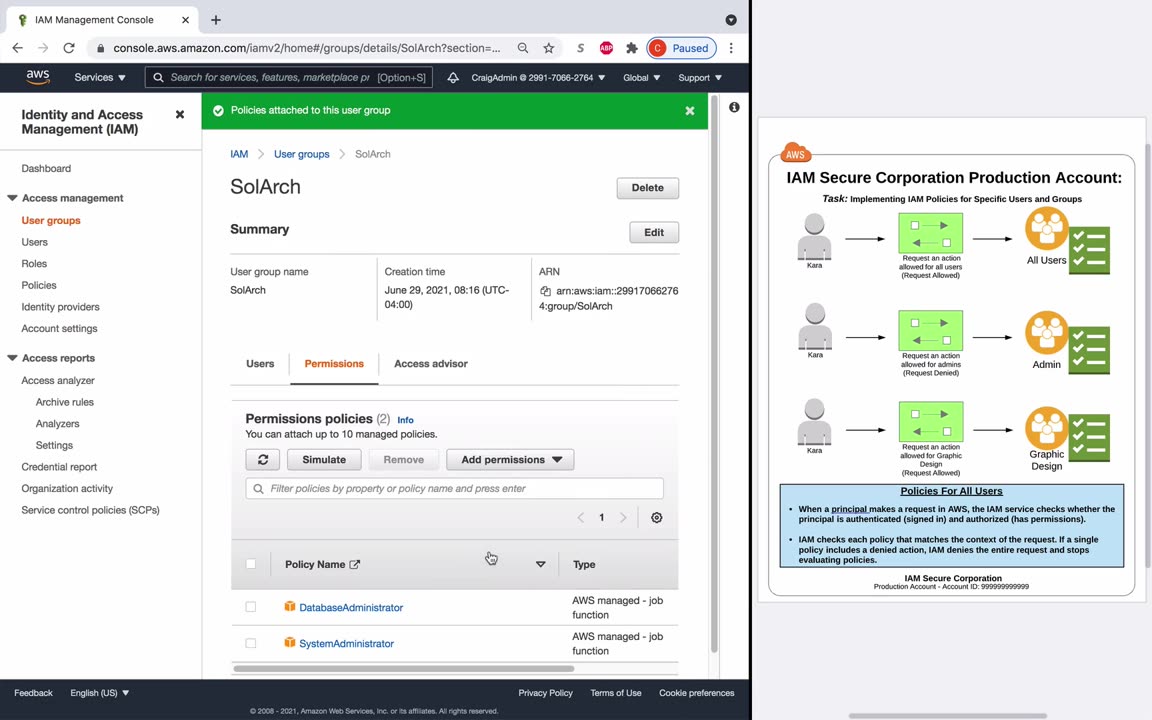Image resolution: width=1152 pixels, height=720 pixels.
Task: Open the Feedback link in footer
Action: pos(33,693)
